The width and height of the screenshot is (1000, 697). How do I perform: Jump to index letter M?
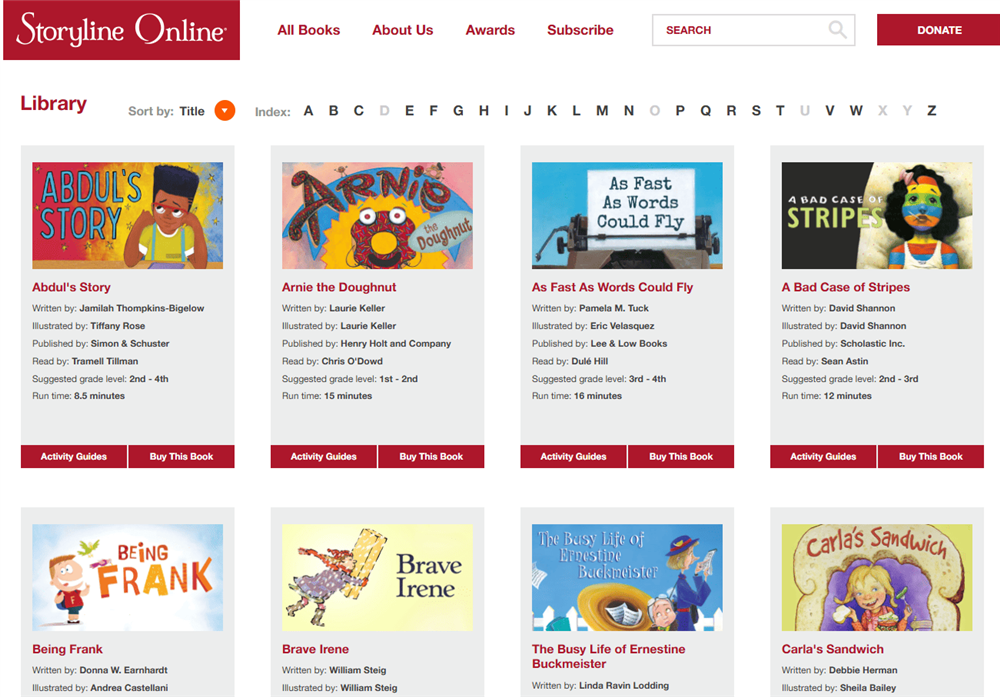pyautogui.click(x=602, y=111)
